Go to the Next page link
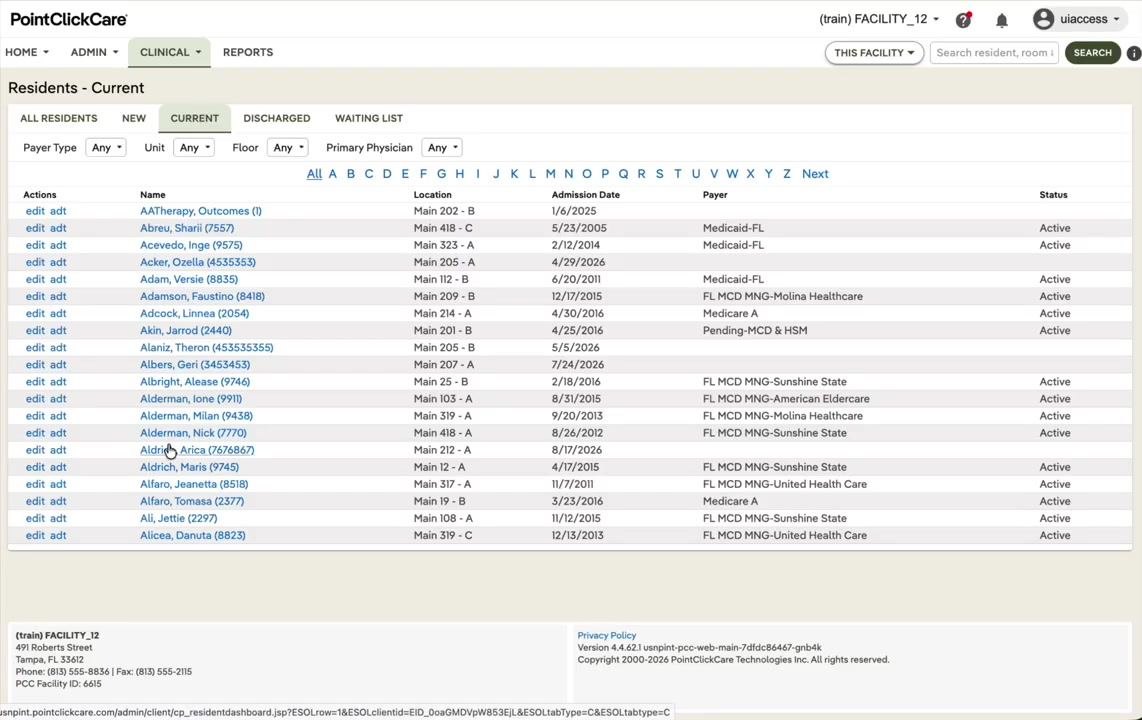Screen dimensions: 1142x720 click(815, 174)
